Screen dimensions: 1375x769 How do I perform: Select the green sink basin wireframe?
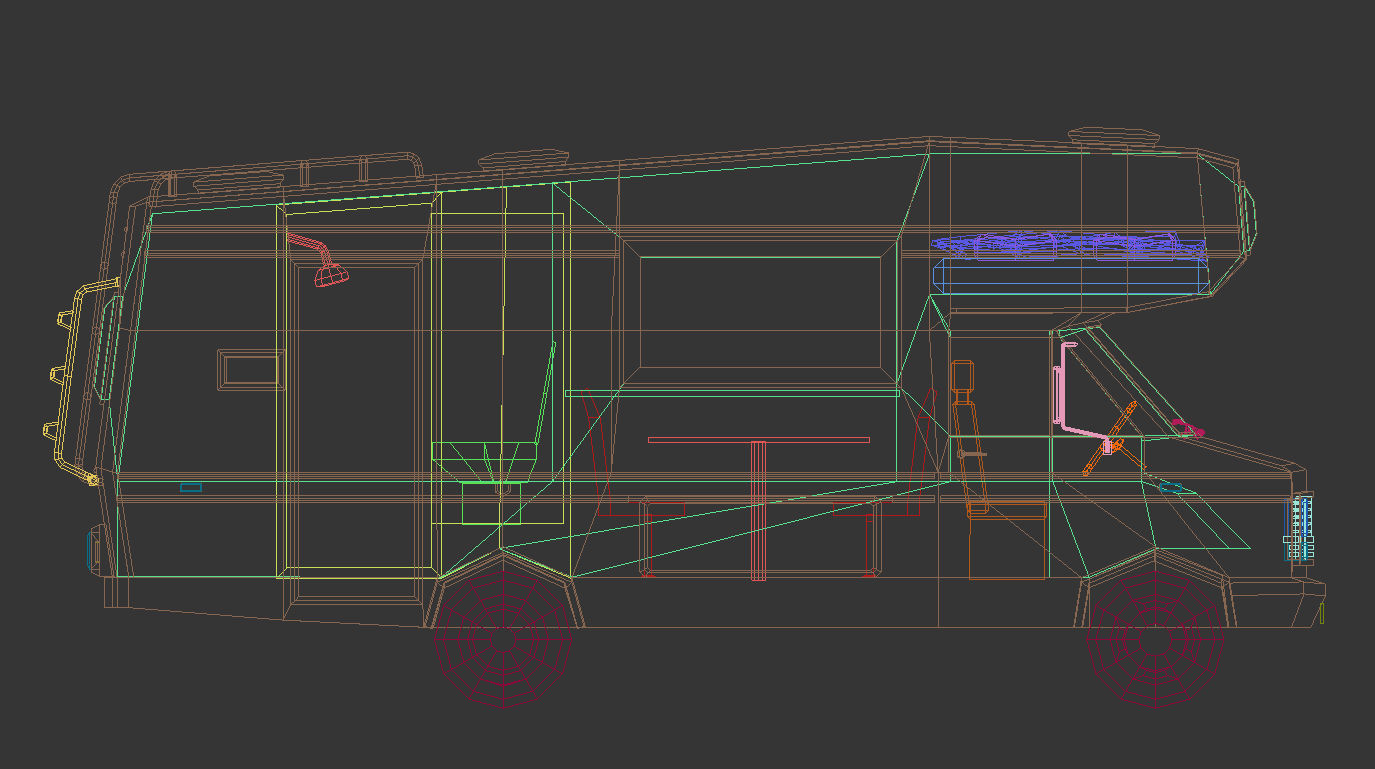[485, 461]
